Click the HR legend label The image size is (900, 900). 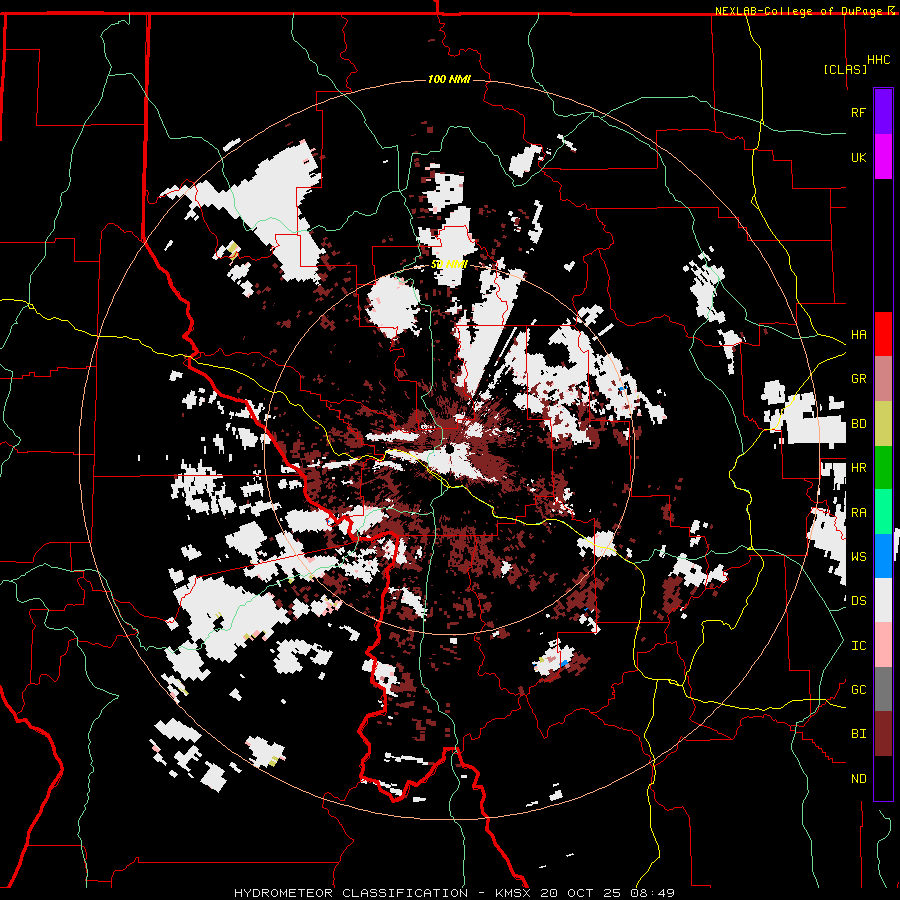tap(858, 468)
